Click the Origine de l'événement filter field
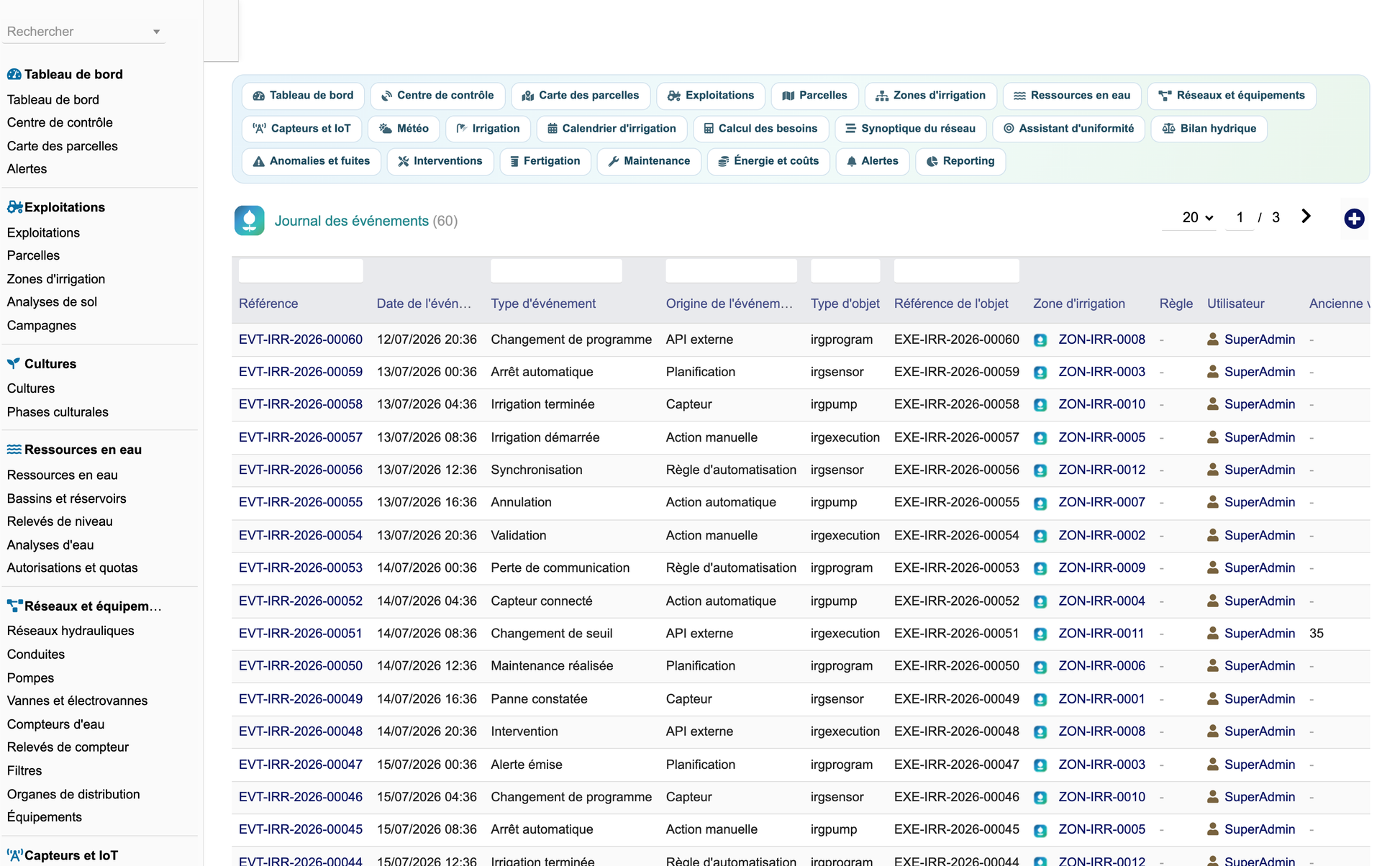This screenshot has width=1400, height=866. pyautogui.click(x=731, y=270)
